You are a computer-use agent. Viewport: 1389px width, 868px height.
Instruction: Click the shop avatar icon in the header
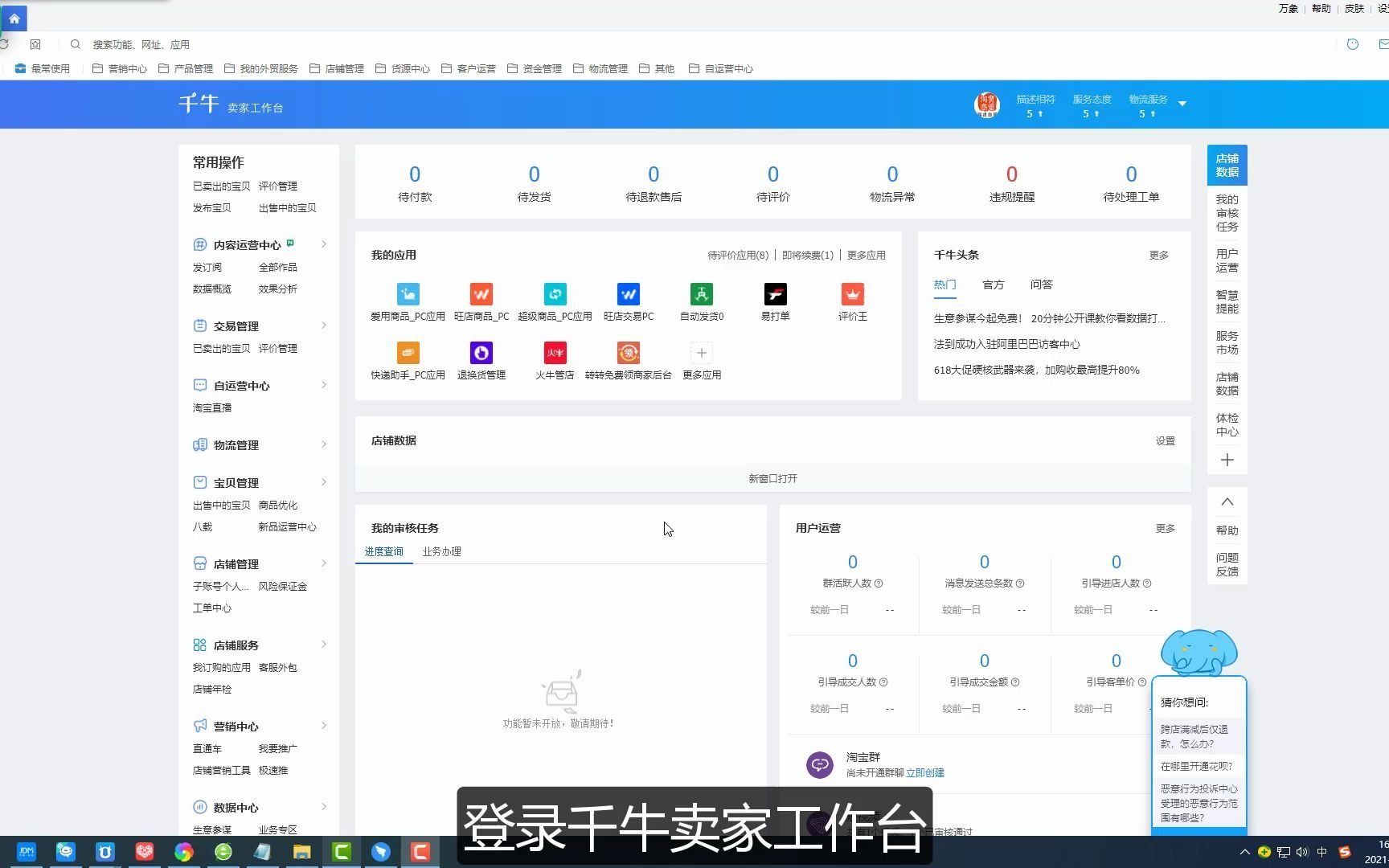[x=986, y=104]
